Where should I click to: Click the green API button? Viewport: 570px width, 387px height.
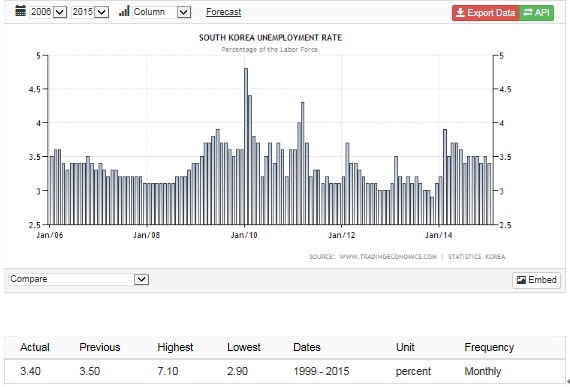click(x=537, y=13)
